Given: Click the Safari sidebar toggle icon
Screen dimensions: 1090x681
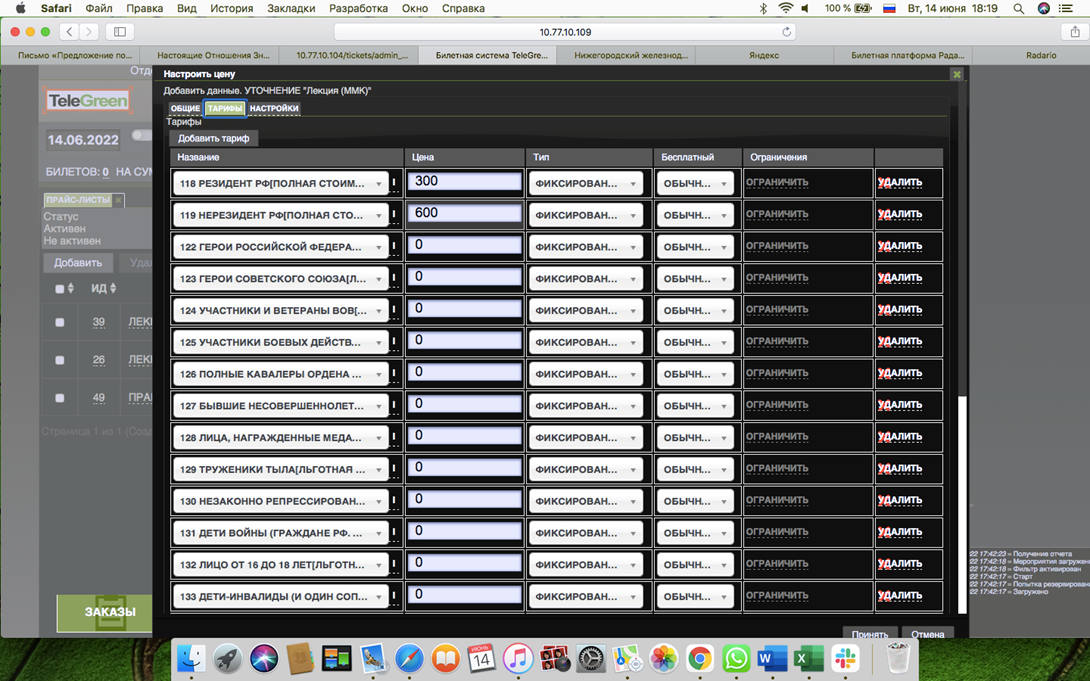Looking at the screenshot, I should [x=120, y=32].
